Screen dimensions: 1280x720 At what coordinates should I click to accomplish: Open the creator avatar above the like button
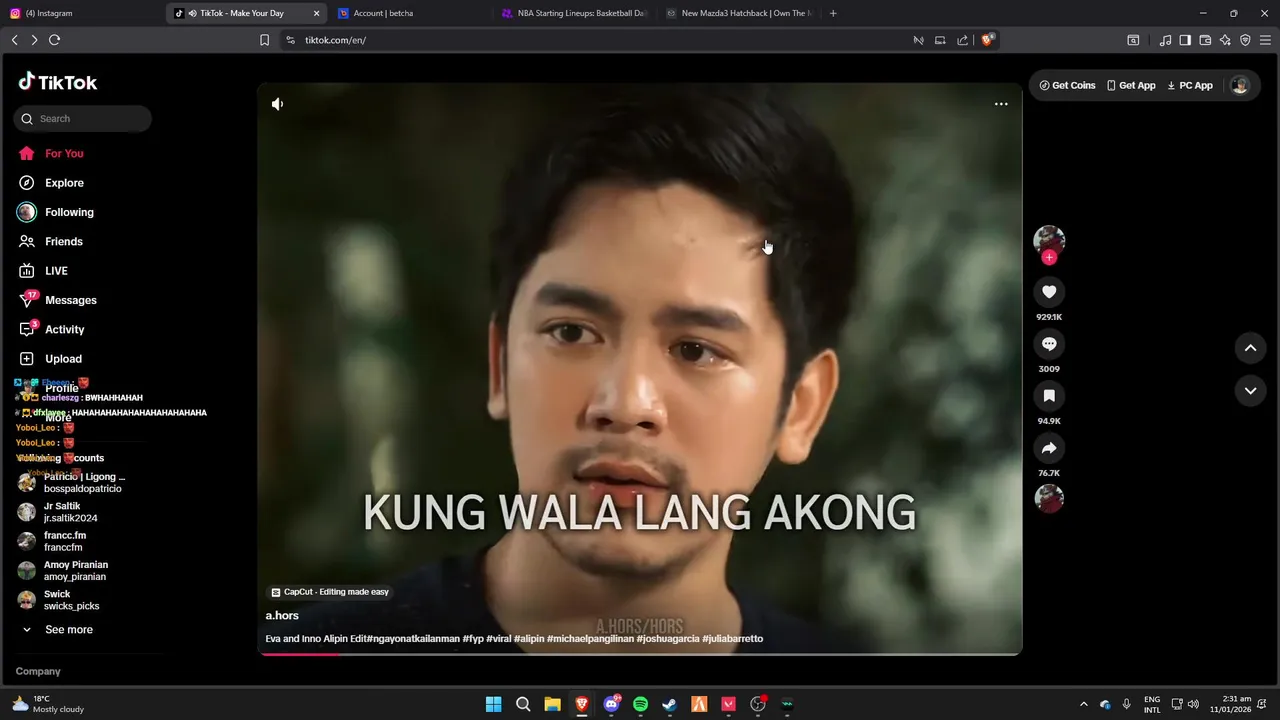coord(1049,240)
